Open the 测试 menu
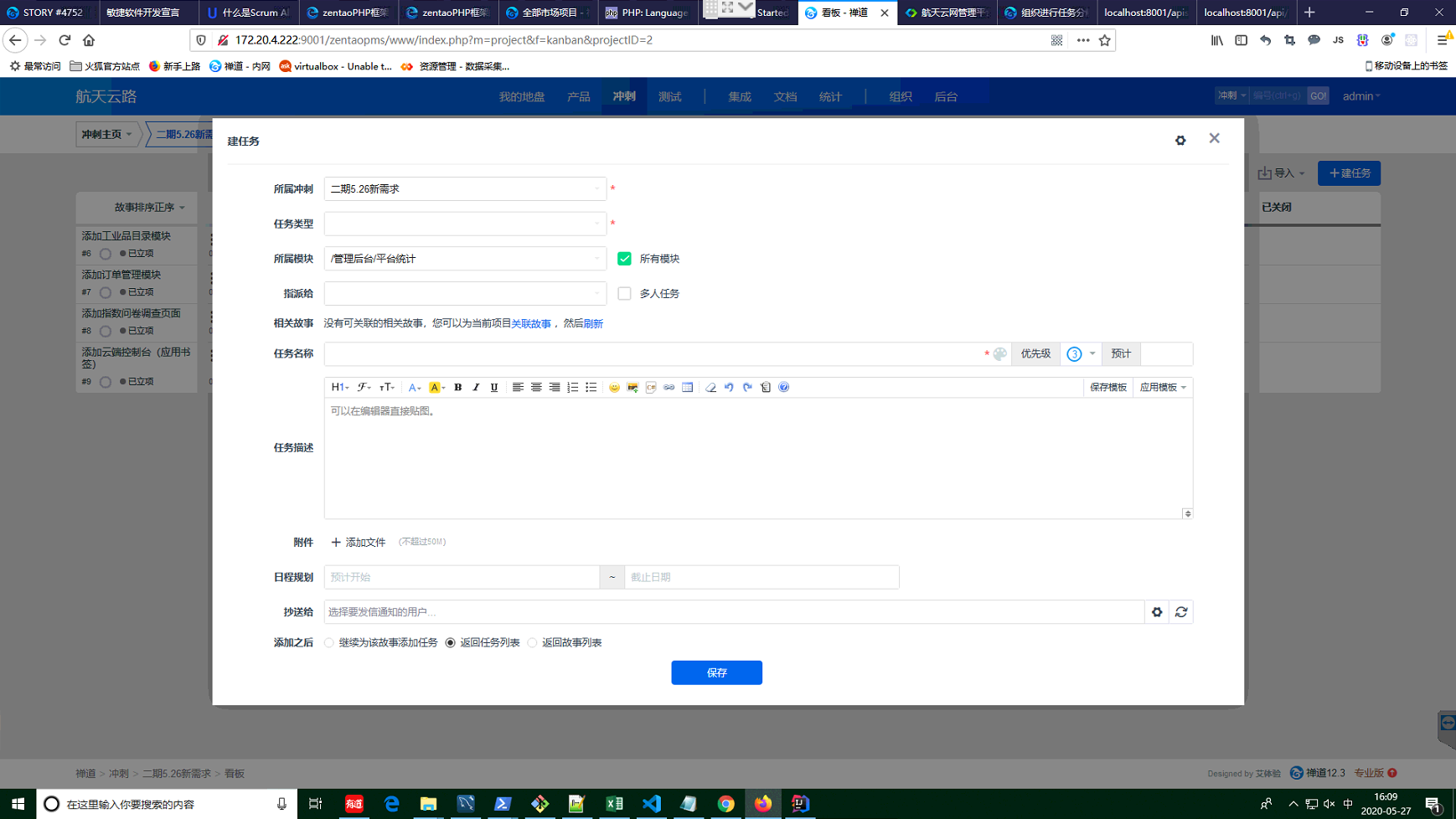1456x819 pixels. [x=669, y=96]
